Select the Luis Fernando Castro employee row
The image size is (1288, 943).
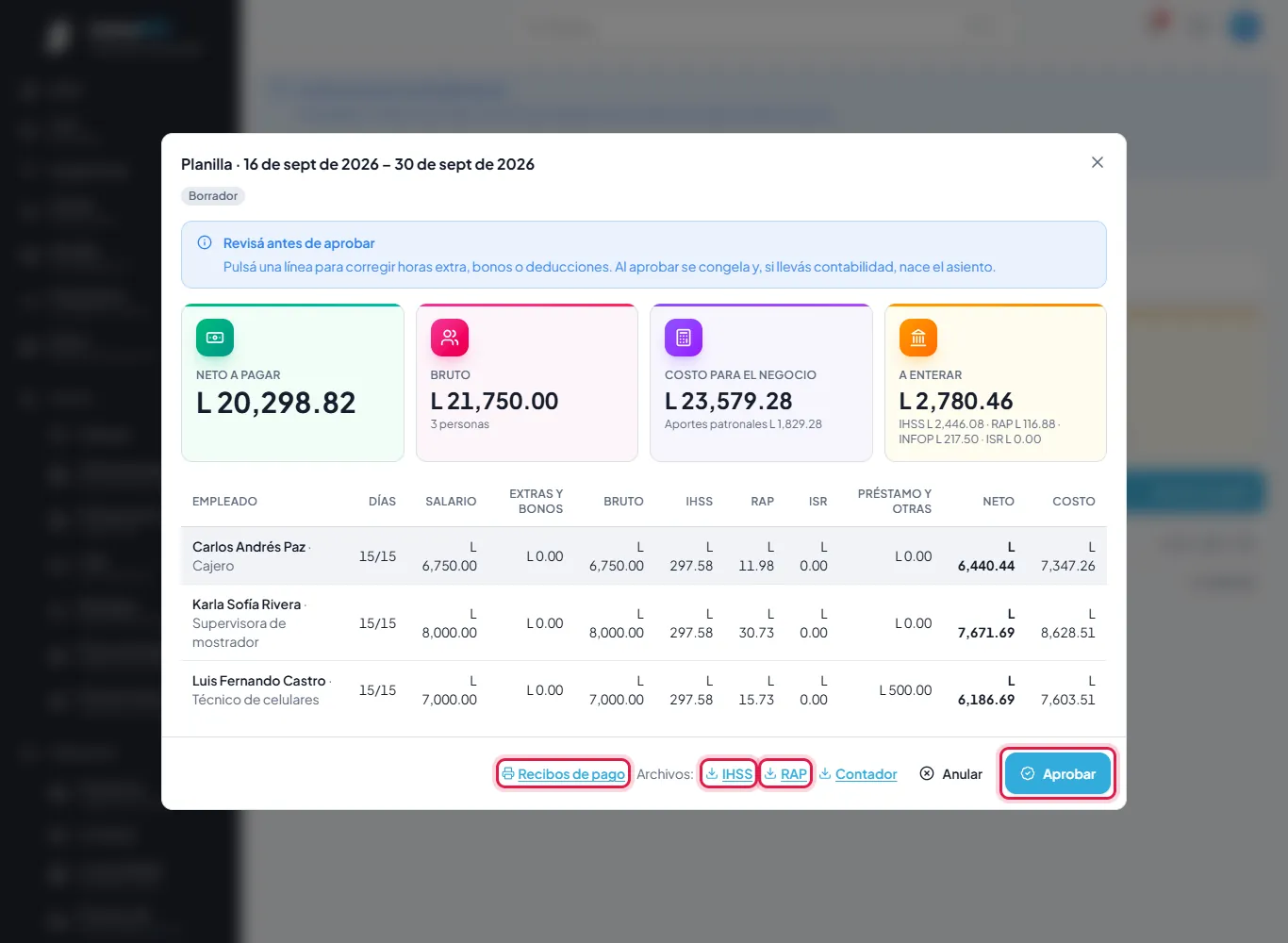tap(644, 690)
